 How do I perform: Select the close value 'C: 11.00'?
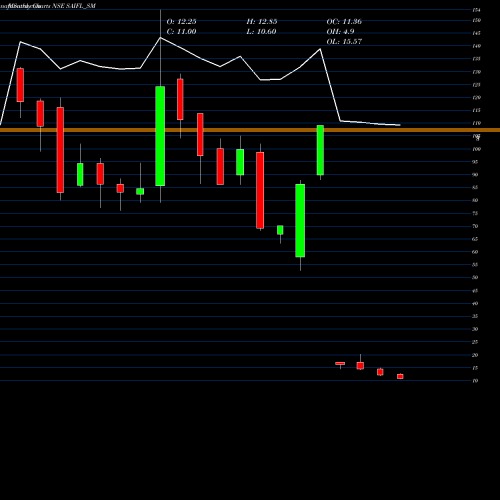tap(181, 32)
